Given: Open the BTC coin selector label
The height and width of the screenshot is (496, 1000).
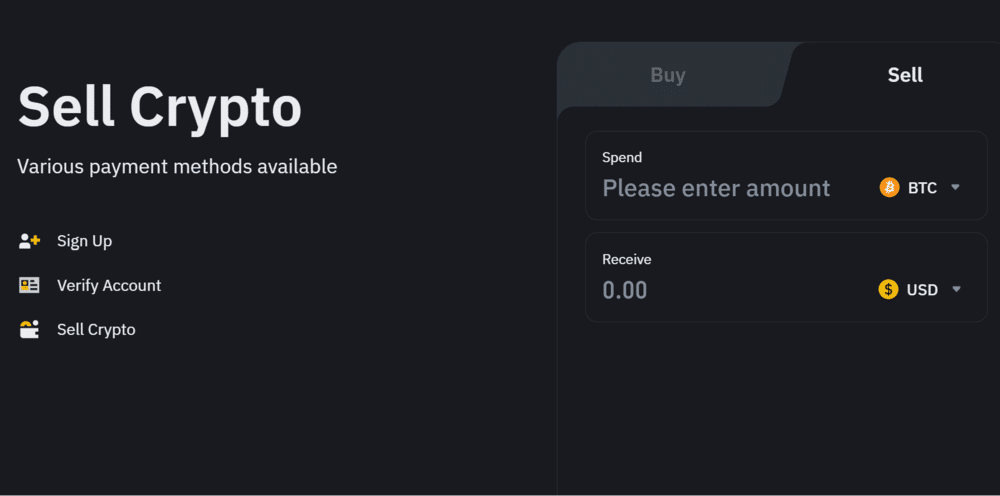Looking at the screenshot, I should pyautogui.click(x=922, y=187).
